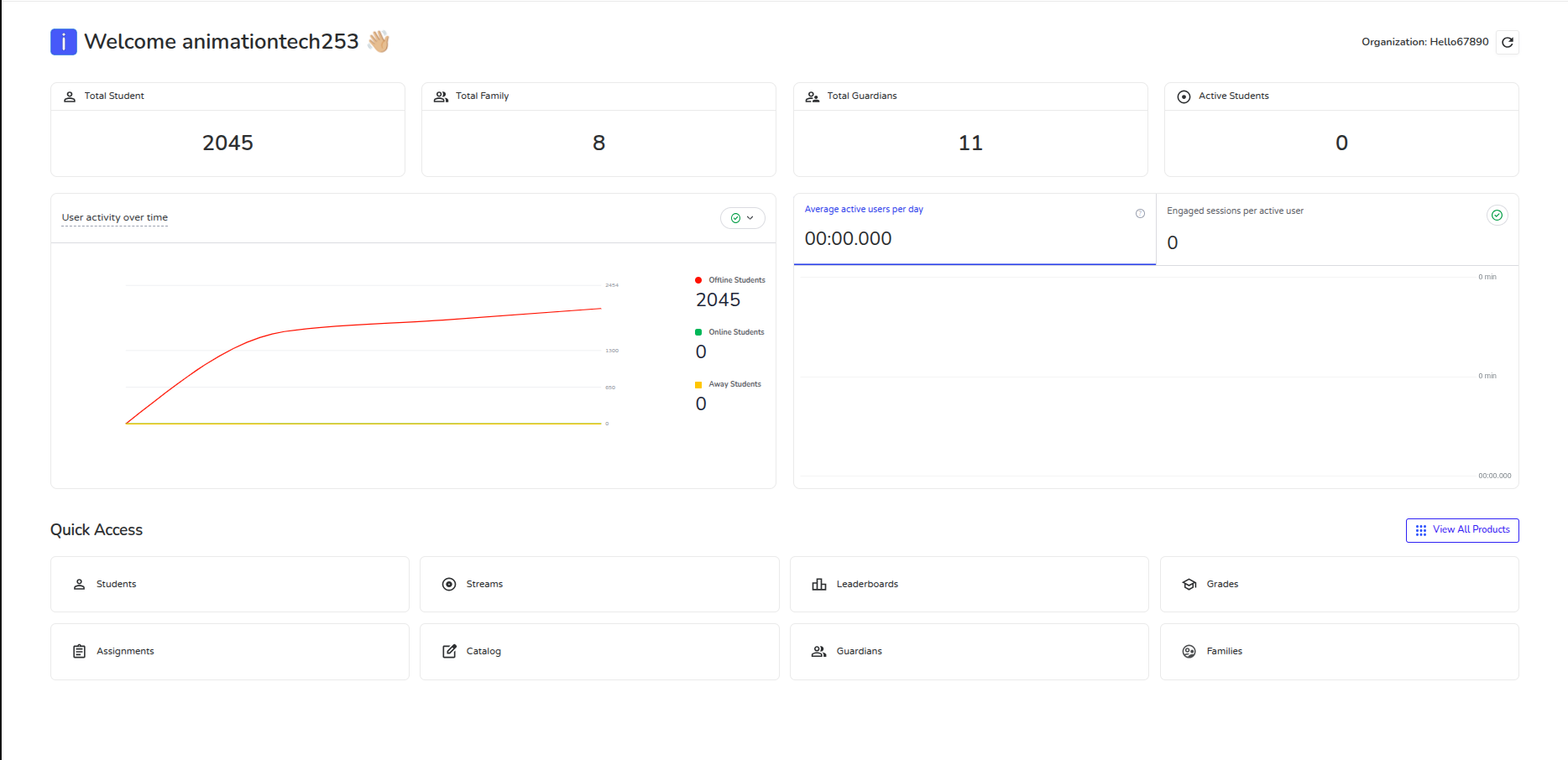The height and width of the screenshot is (760, 1568).
Task: Click the Active Students target icon
Action: tap(1184, 96)
